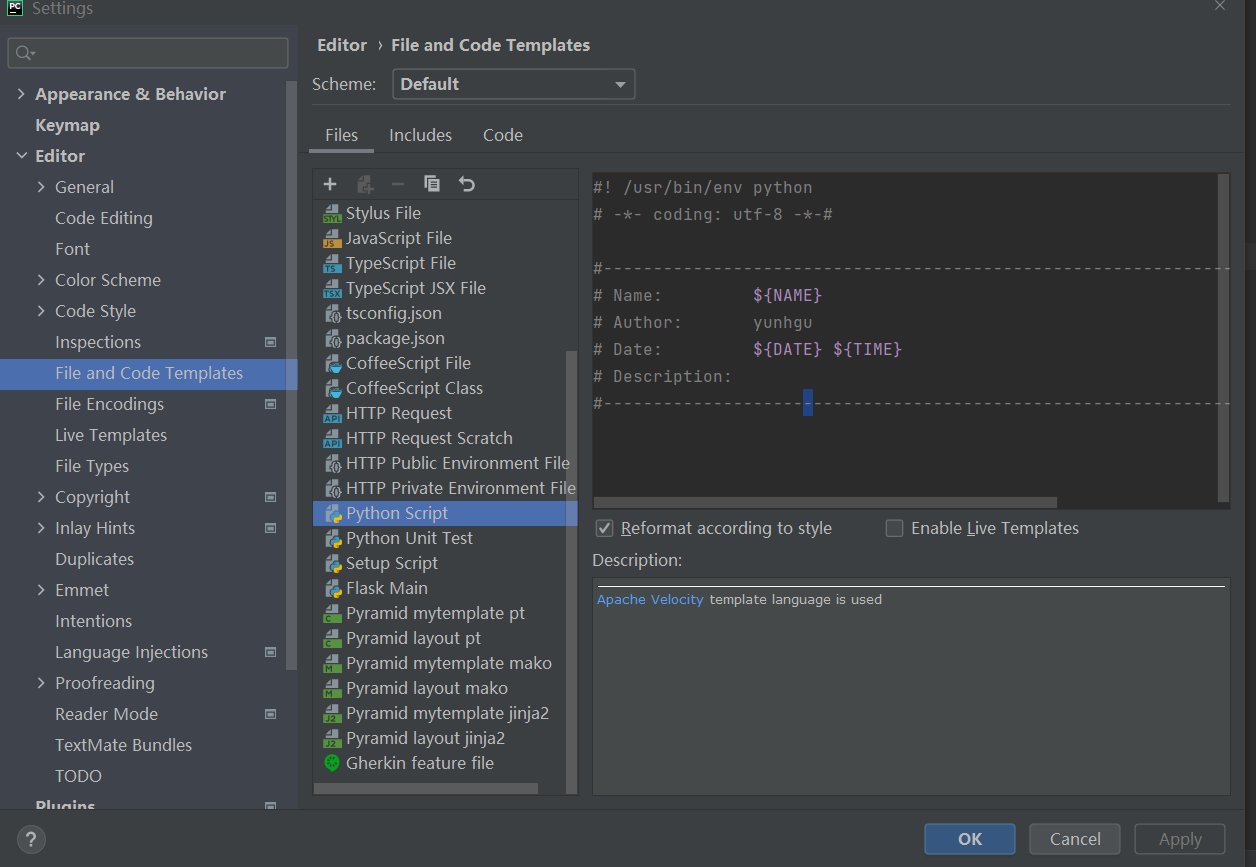Viewport: 1256px width, 867px height.
Task: Click the Copy Template icon
Action: click(x=432, y=184)
